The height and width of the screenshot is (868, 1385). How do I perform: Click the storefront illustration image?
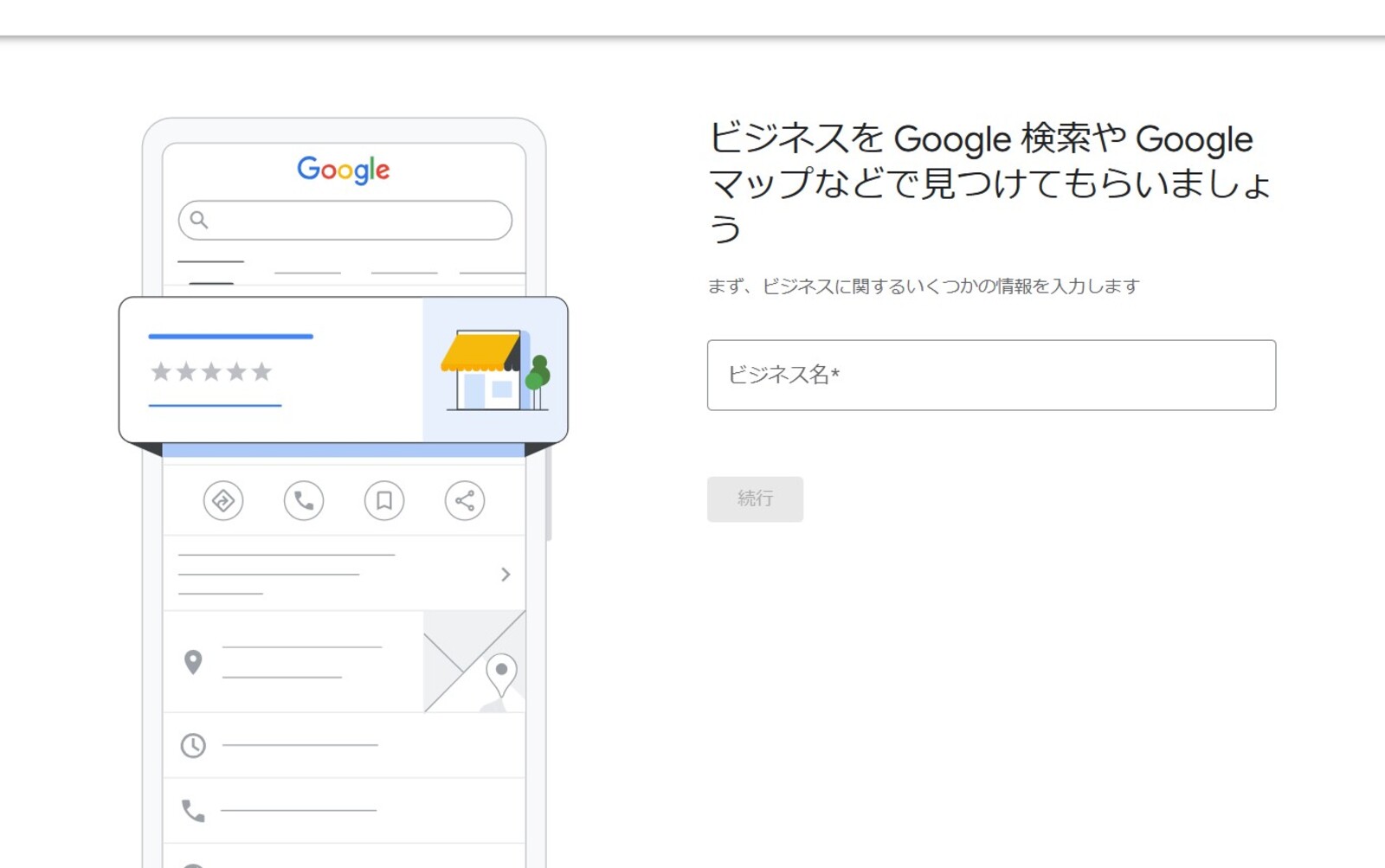[495, 370]
